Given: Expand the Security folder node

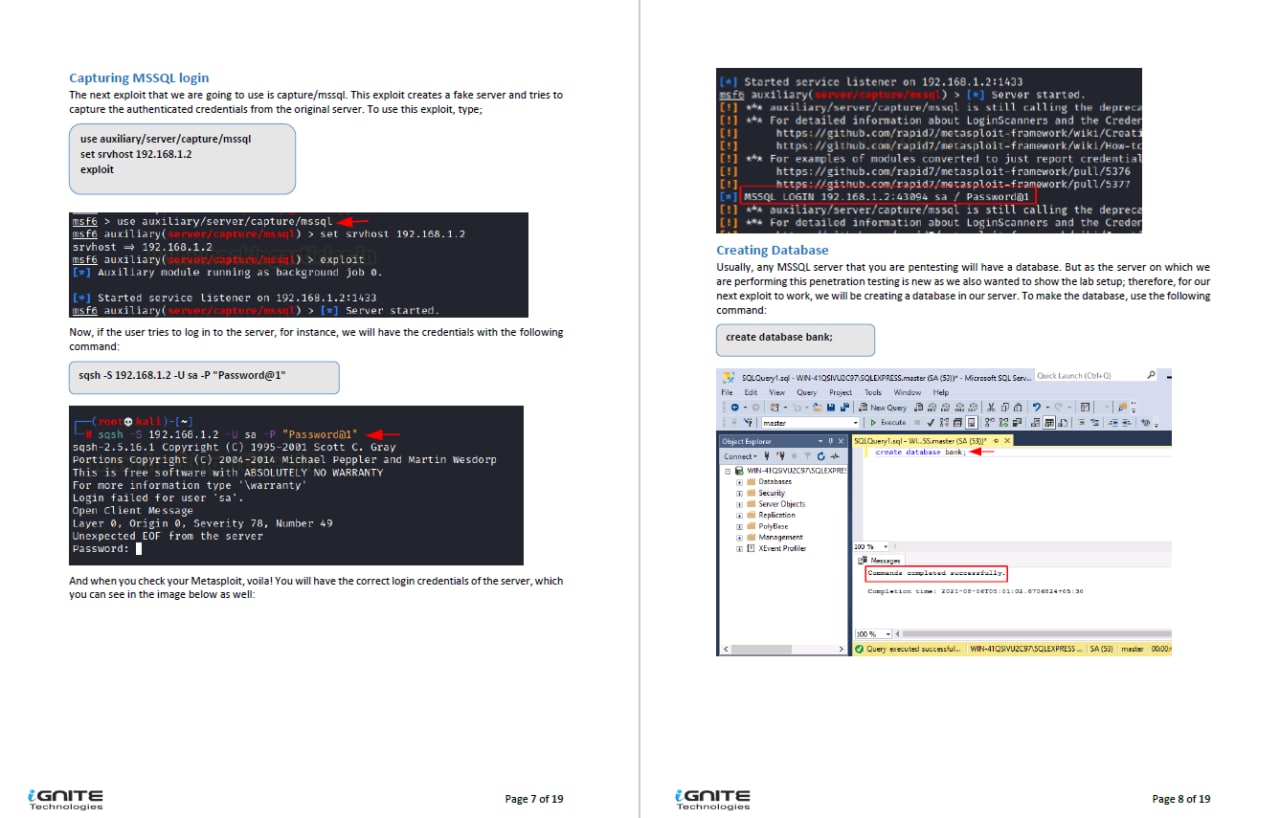Looking at the screenshot, I should [x=740, y=493].
